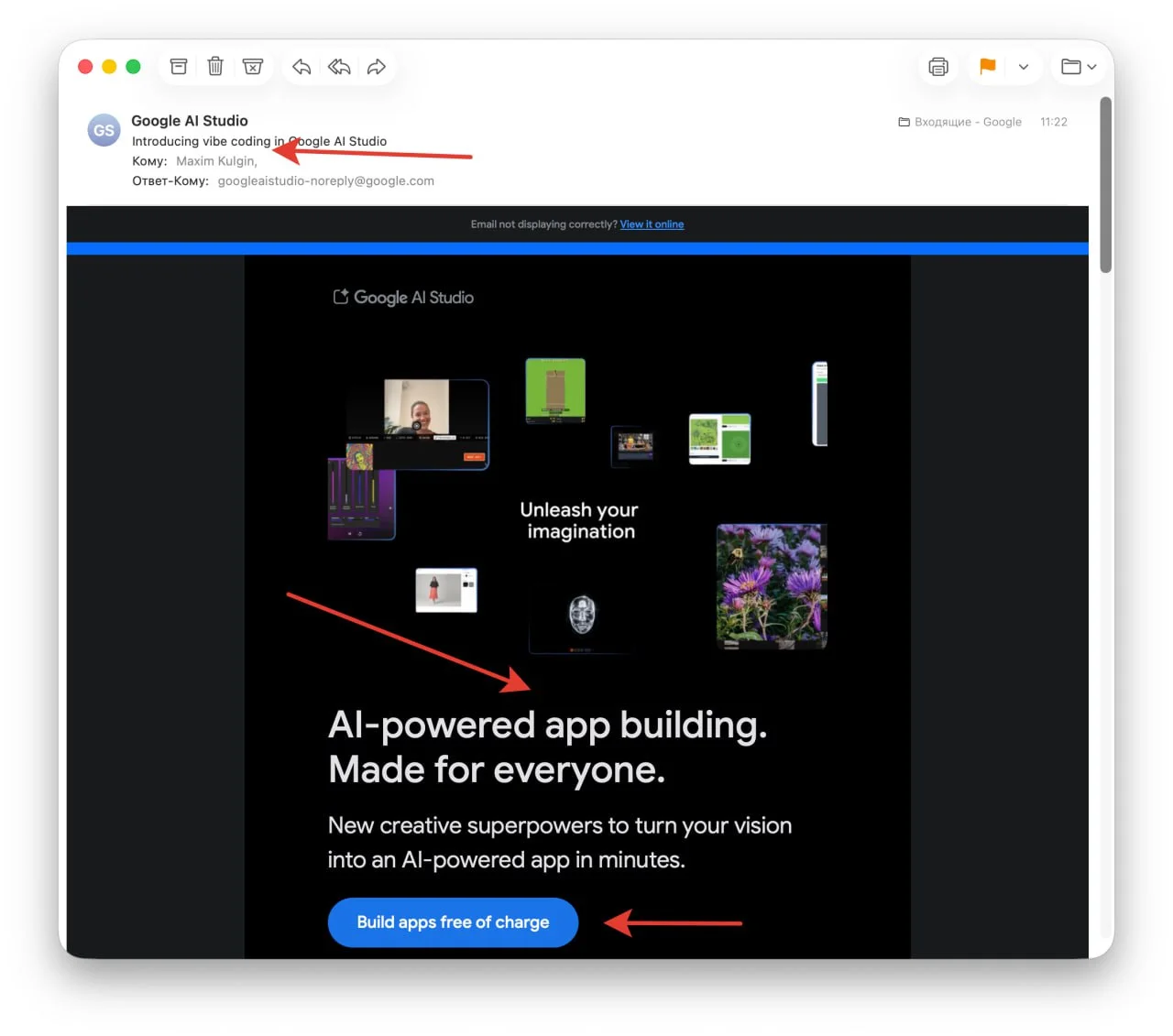Select the smiling woman webcam thumbnail
The width and height of the screenshot is (1173, 1036).
click(x=418, y=409)
